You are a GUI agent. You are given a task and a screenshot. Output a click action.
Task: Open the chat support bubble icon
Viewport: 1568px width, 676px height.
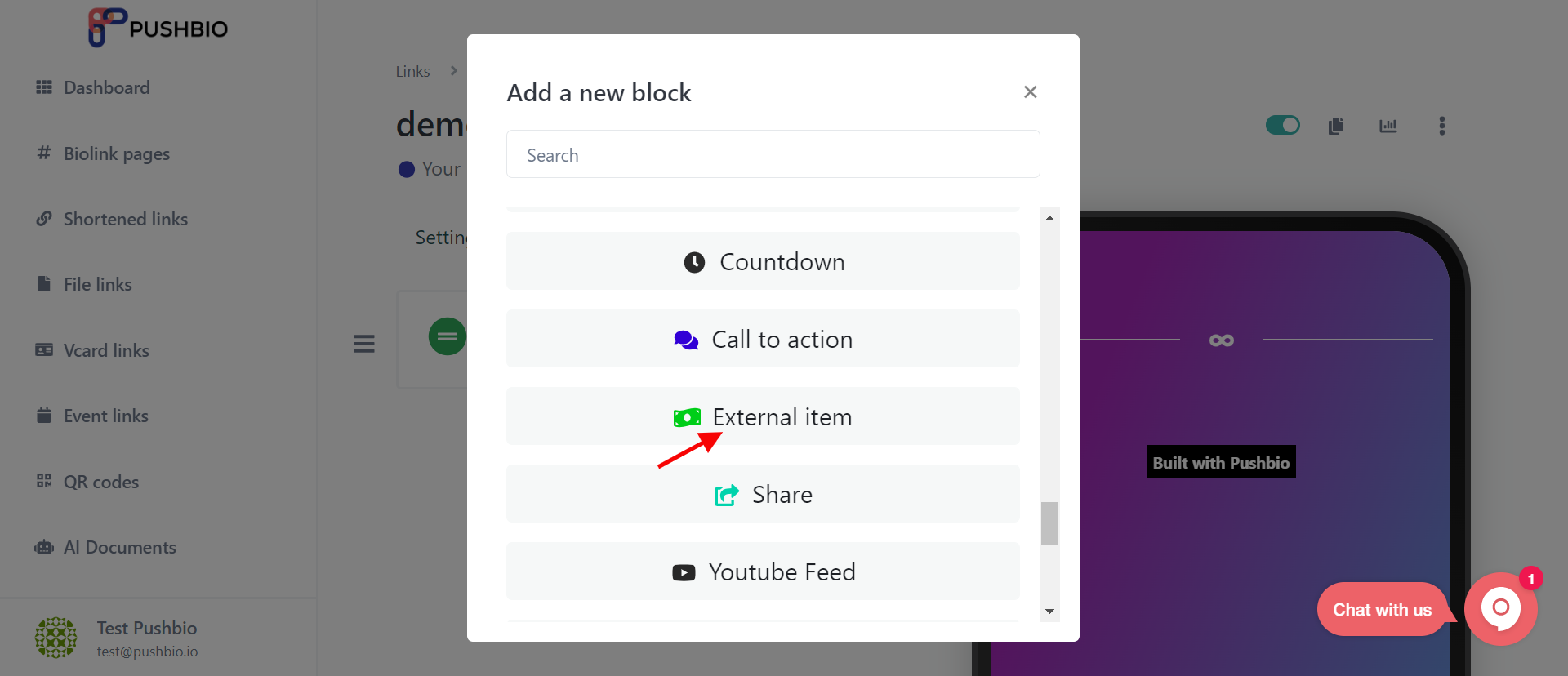pyautogui.click(x=1501, y=609)
